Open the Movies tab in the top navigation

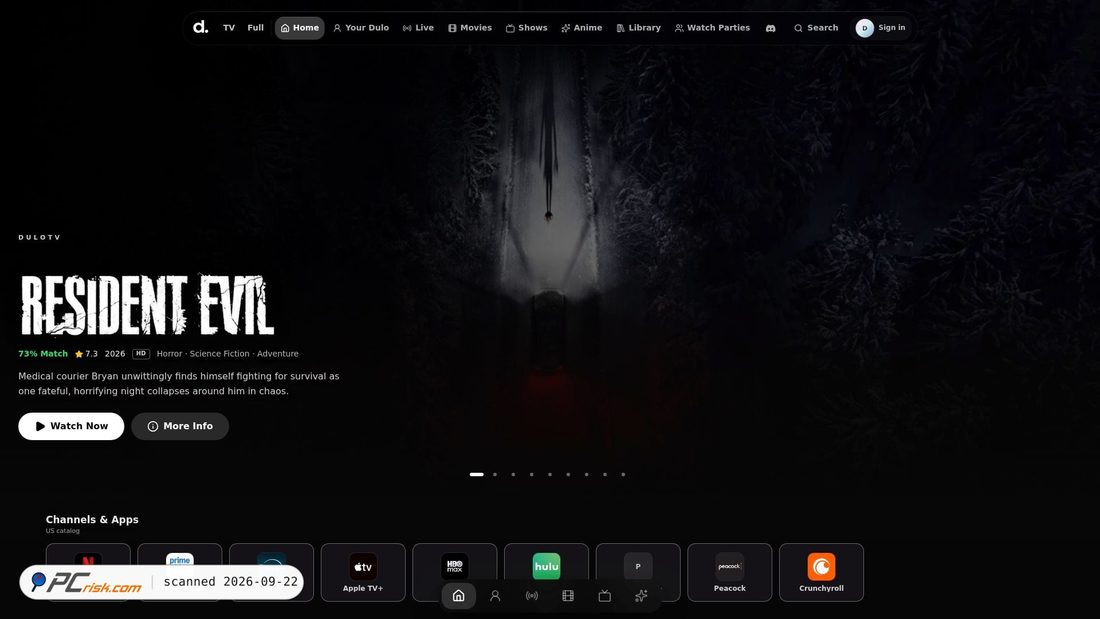click(x=470, y=28)
